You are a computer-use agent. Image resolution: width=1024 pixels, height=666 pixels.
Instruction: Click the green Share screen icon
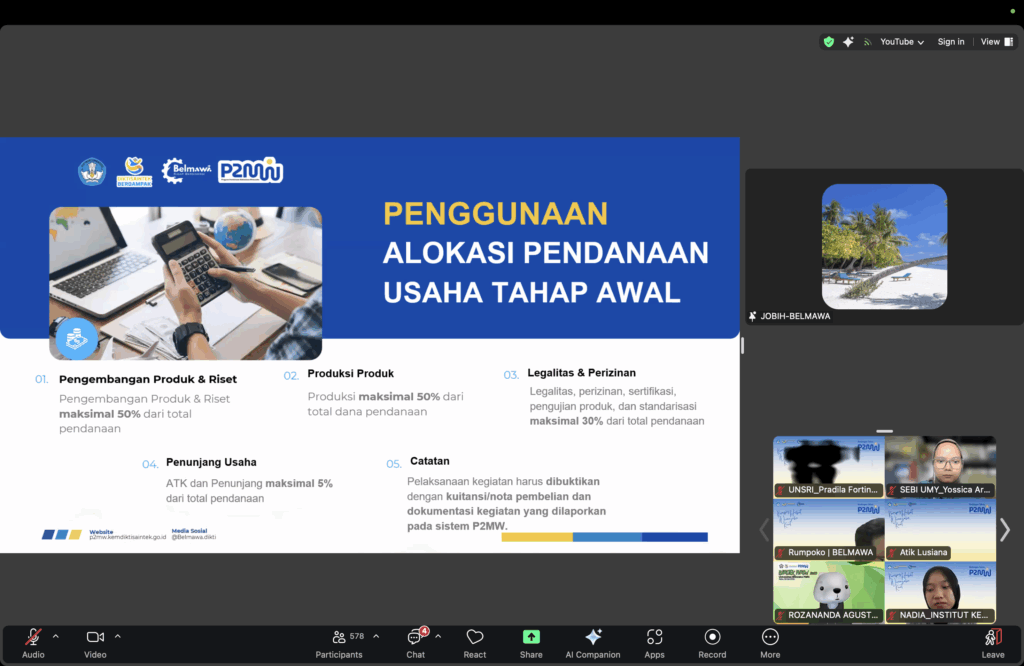point(531,637)
